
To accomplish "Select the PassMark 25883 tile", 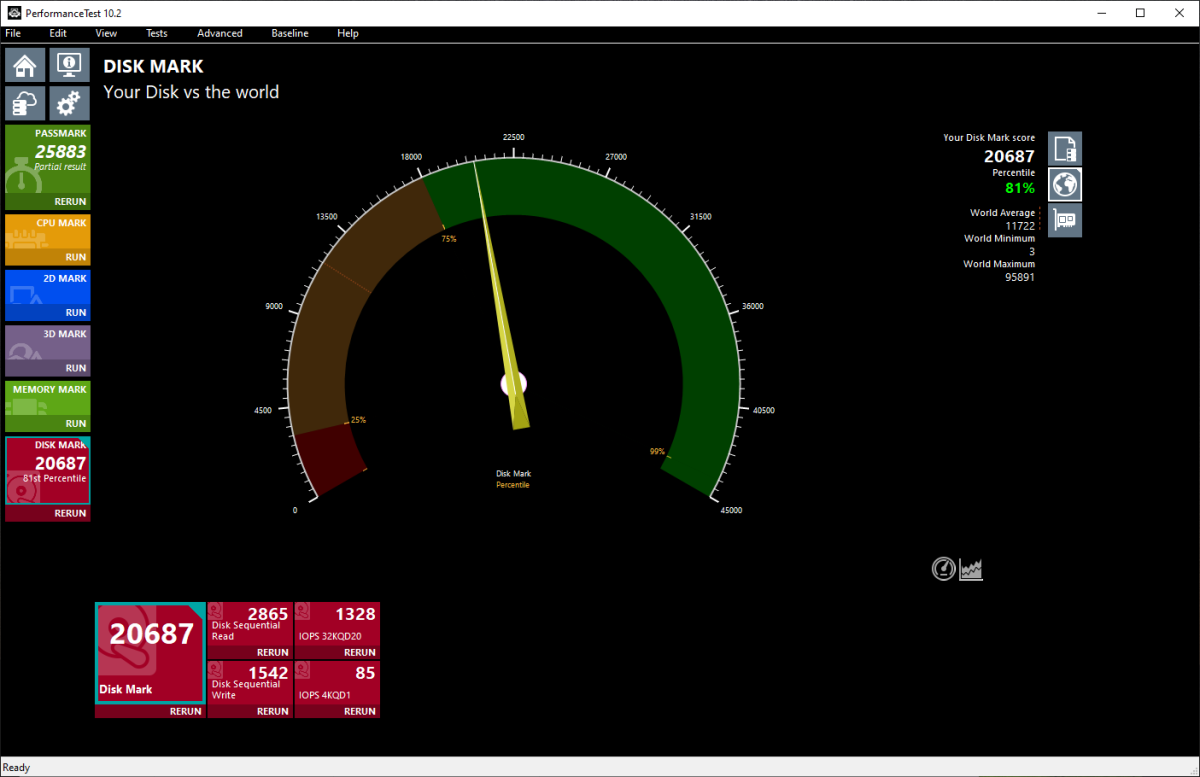I will click(48, 159).
